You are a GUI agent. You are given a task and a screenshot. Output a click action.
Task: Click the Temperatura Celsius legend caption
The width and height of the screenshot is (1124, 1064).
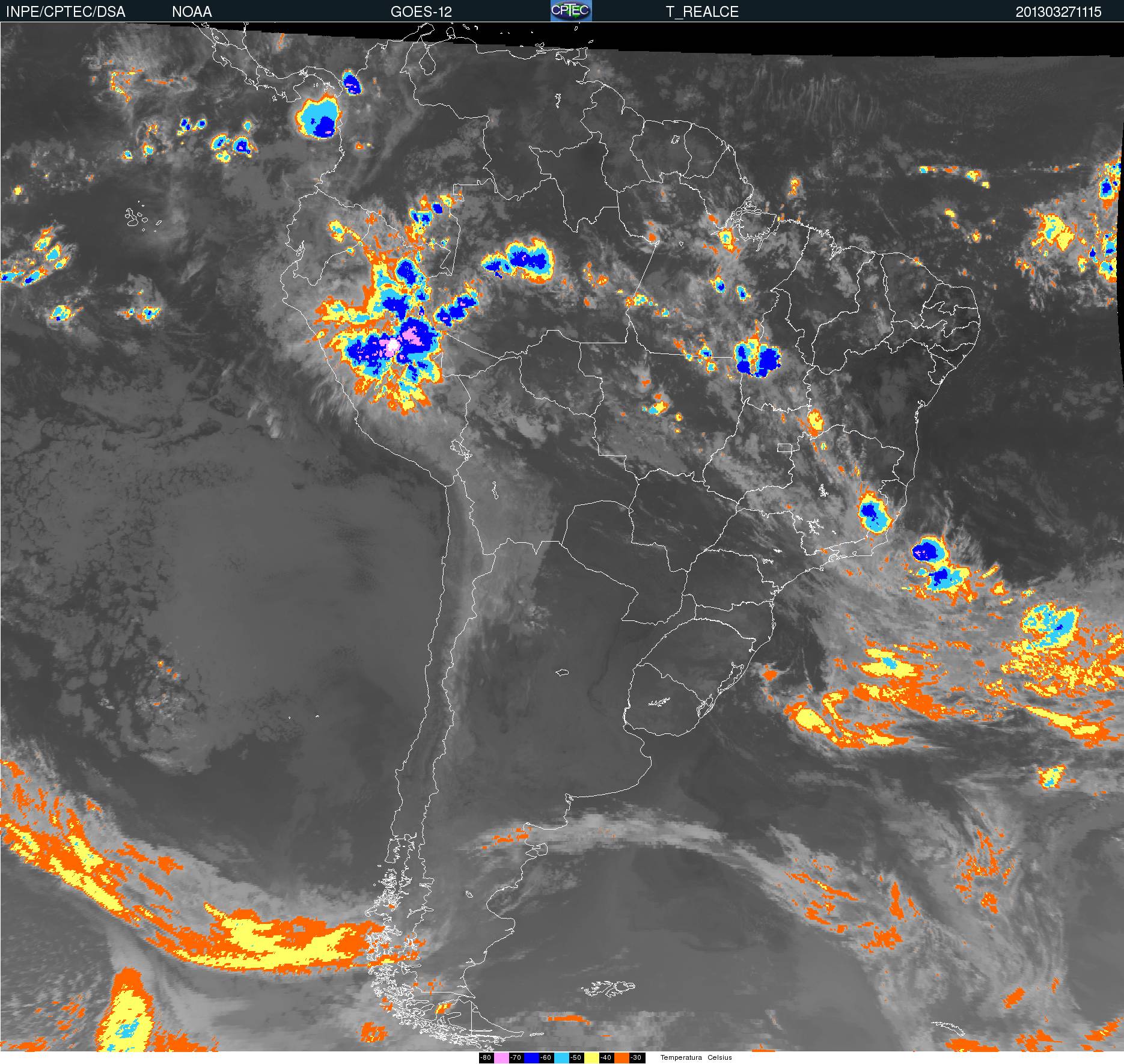click(x=696, y=1057)
